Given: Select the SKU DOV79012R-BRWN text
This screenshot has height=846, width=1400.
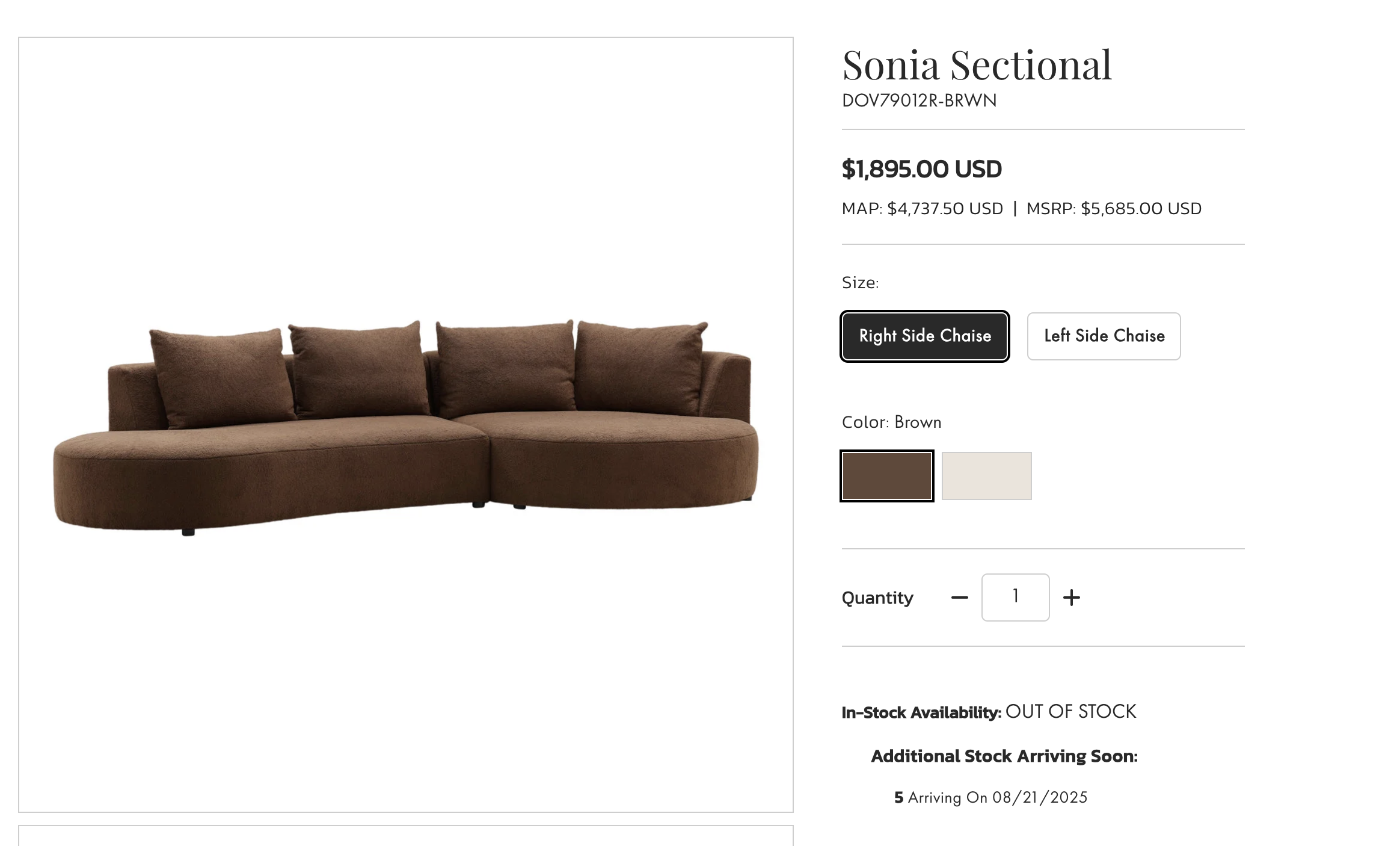Looking at the screenshot, I should 919,100.
